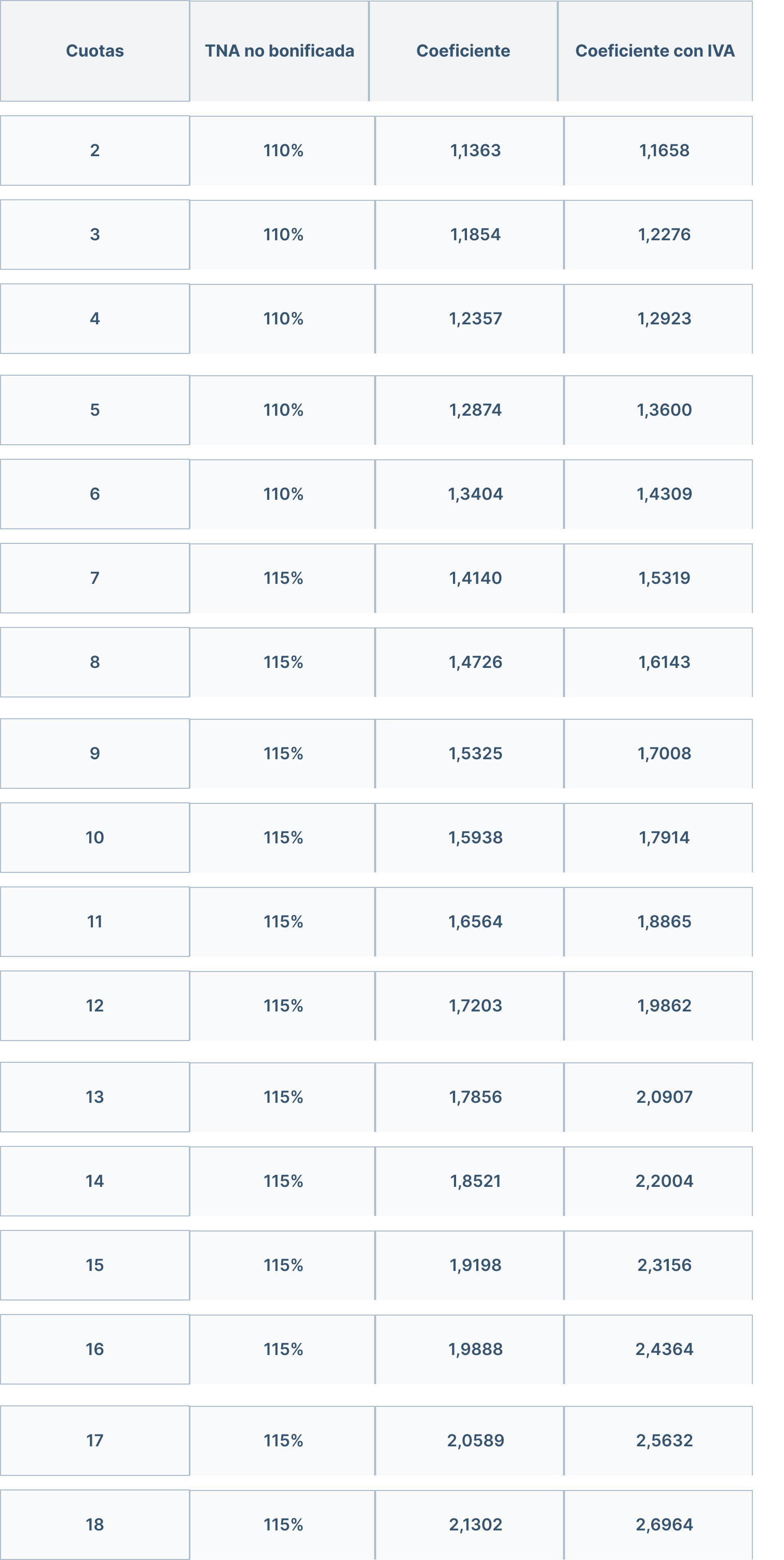Click coefficient value 1,6564
This screenshot has width=784, height=1560.
(475, 922)
